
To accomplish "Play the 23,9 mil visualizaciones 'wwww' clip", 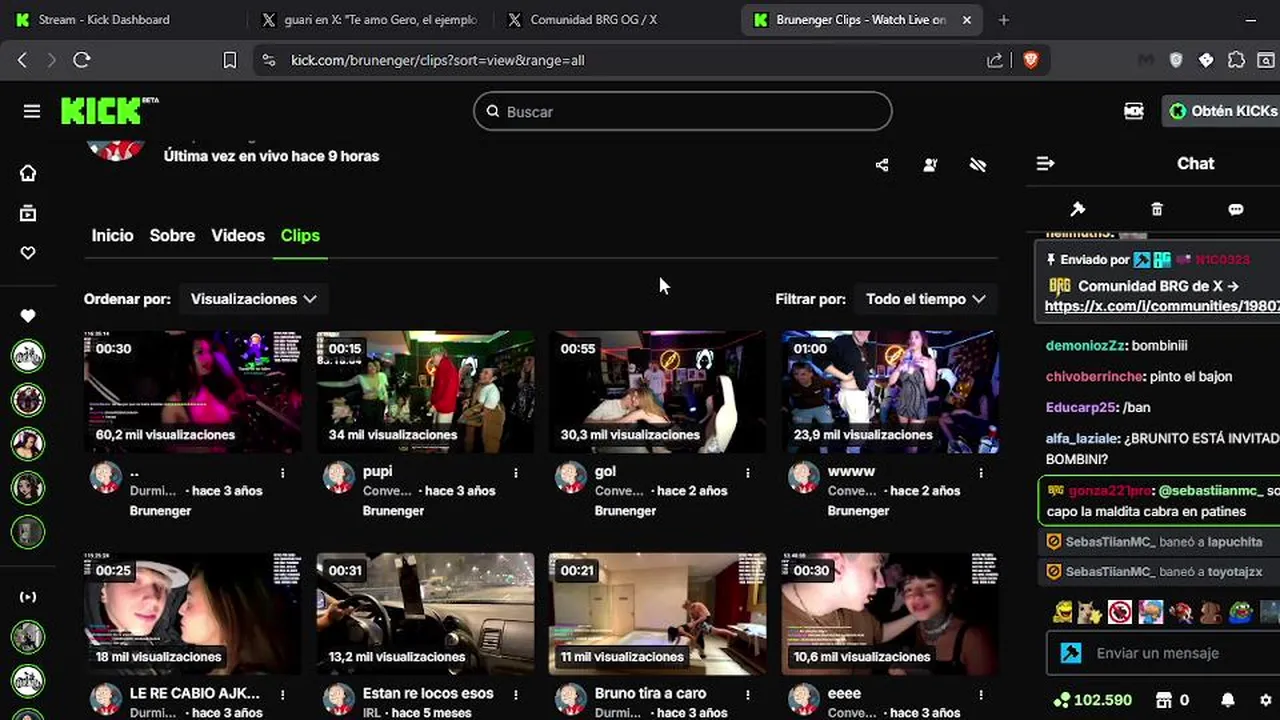I will point(889,392).
